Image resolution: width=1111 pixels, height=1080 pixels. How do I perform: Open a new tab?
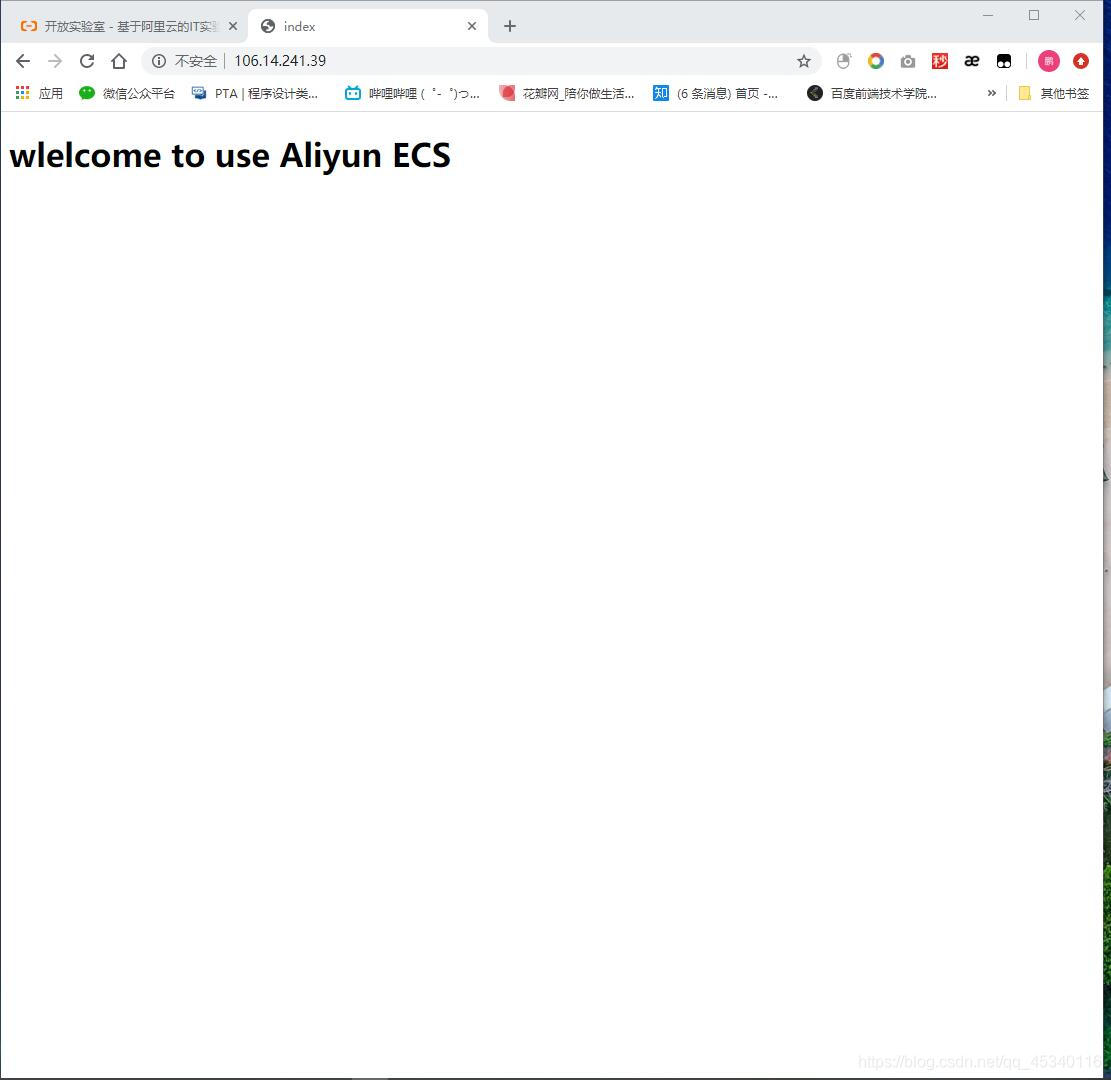click(509, 26)
